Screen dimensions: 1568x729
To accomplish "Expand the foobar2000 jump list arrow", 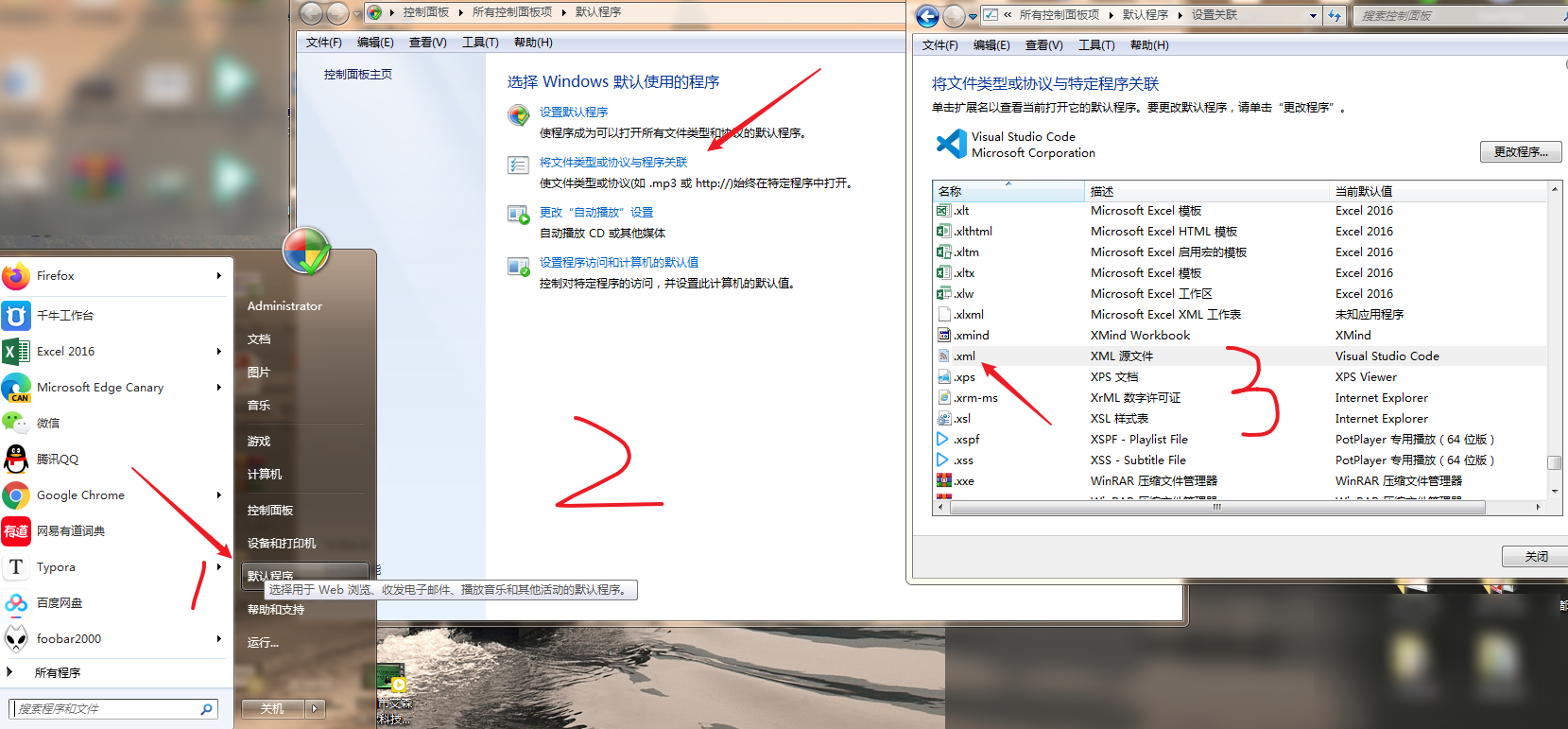I will click(218, 639).
